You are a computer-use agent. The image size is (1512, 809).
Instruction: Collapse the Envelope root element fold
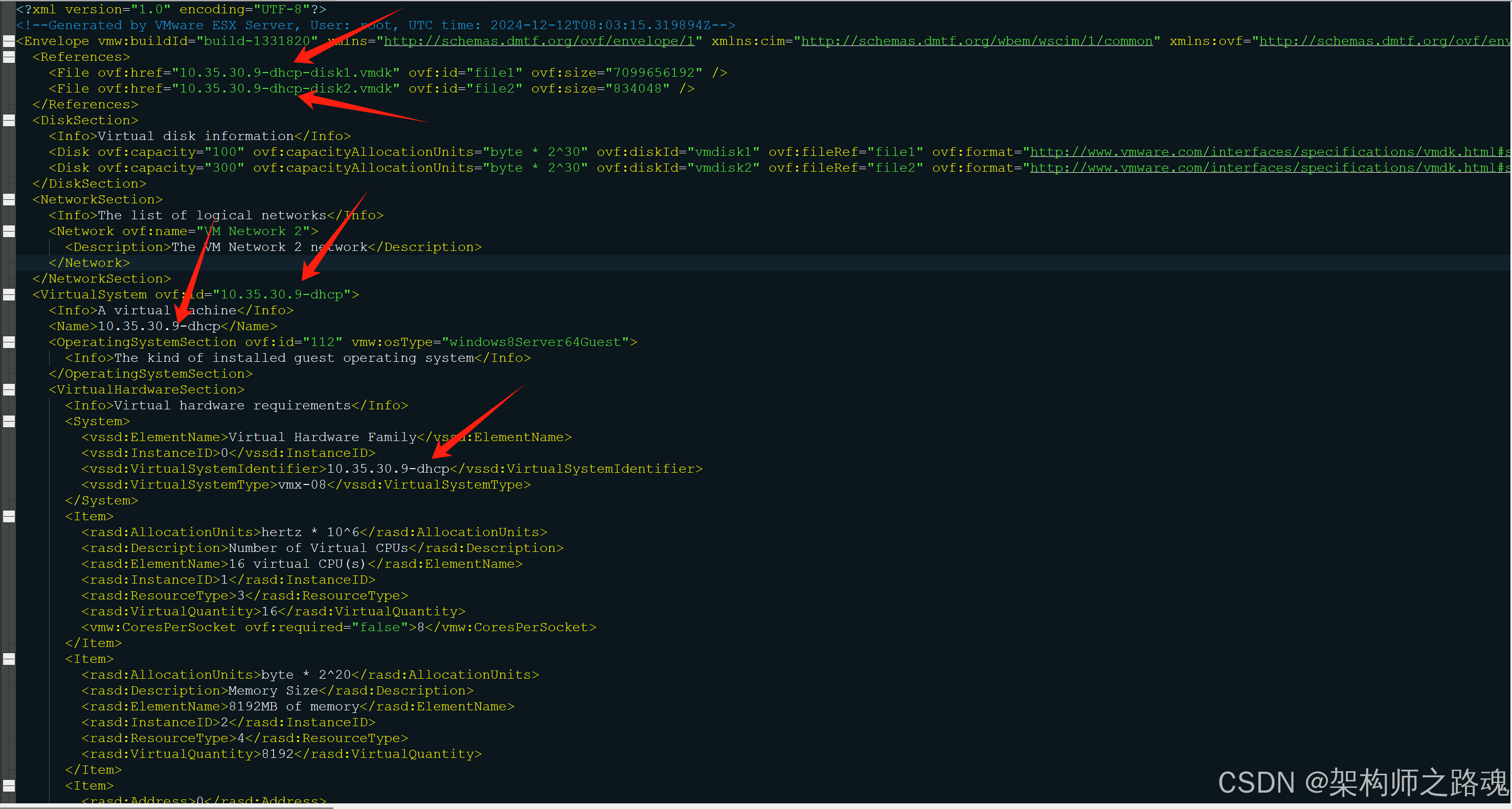9,41
